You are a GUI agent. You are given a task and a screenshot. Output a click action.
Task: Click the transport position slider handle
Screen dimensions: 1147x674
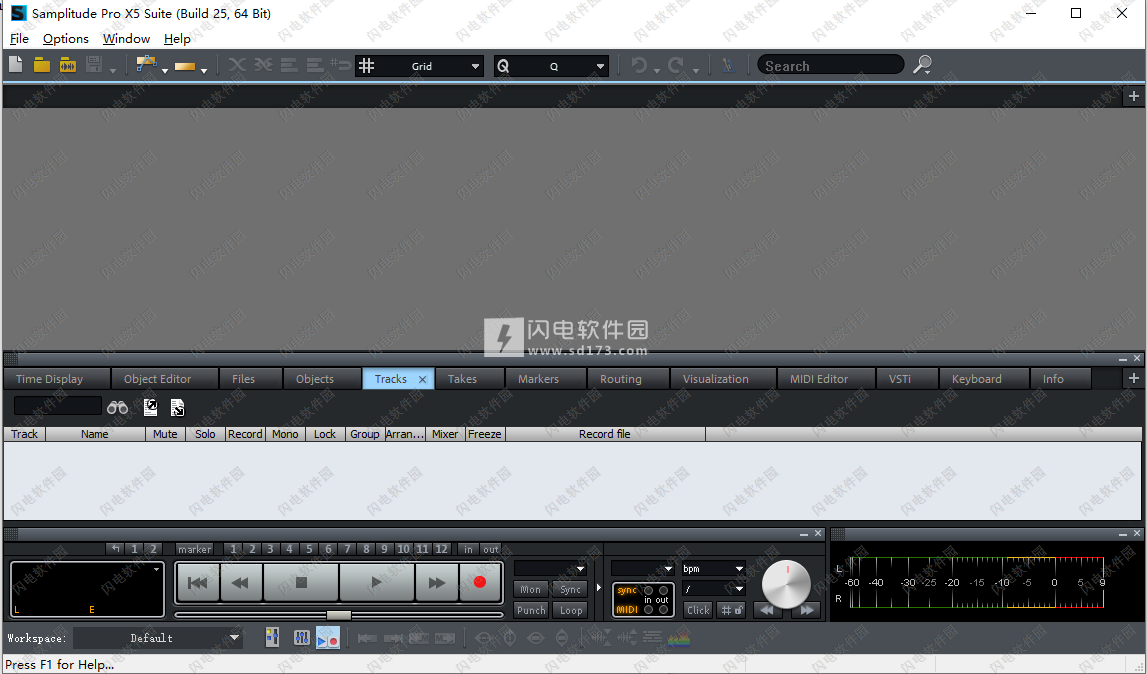coord(338,615)
